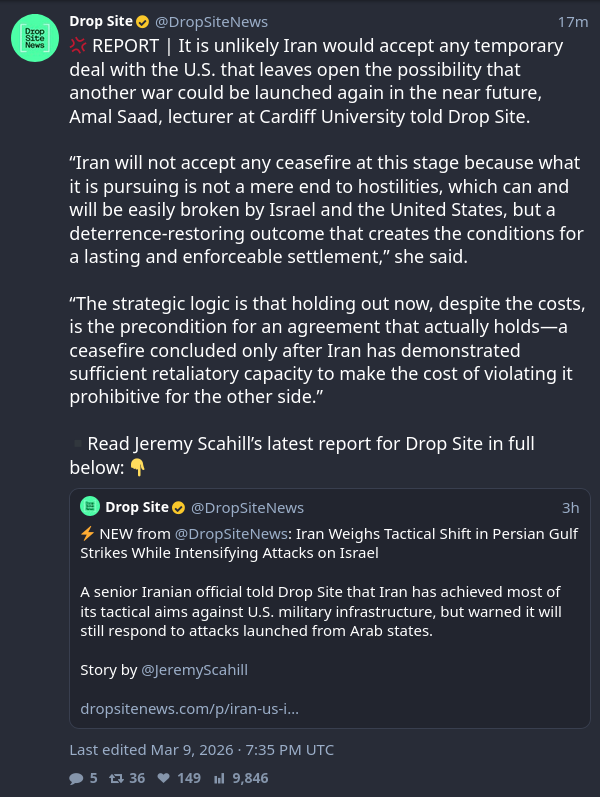
Task: Open the 17m timestamp link
Action: [x=572, y=21]
